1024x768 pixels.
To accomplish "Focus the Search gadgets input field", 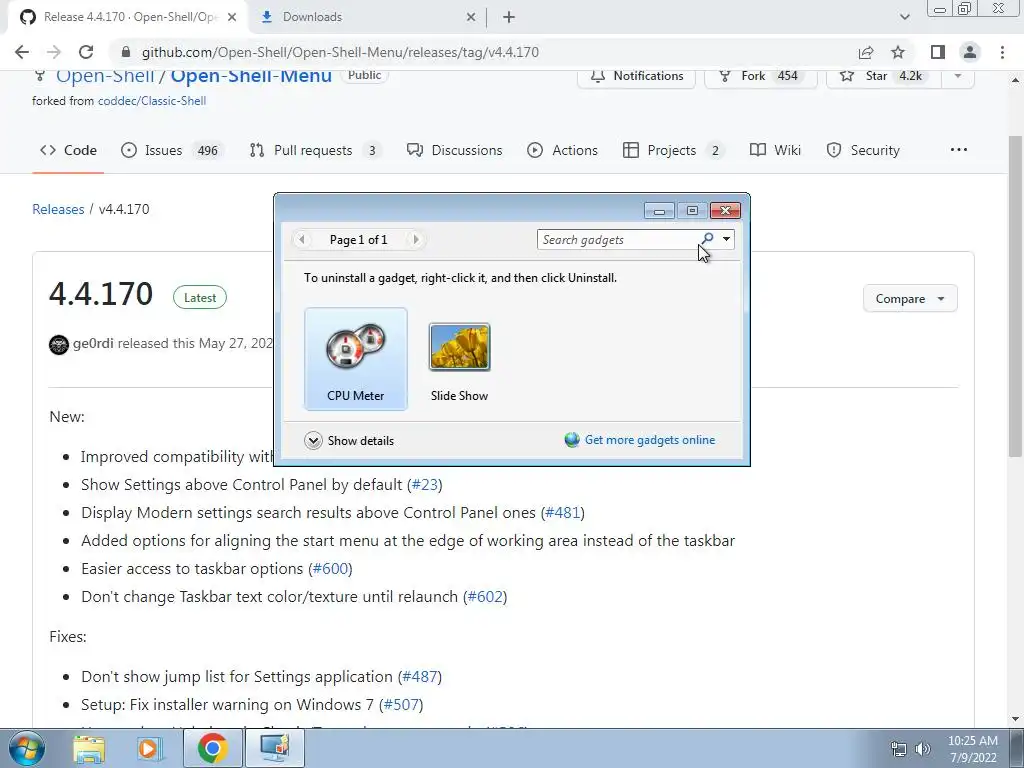I will pyautogui.click(x=618, y=240).
